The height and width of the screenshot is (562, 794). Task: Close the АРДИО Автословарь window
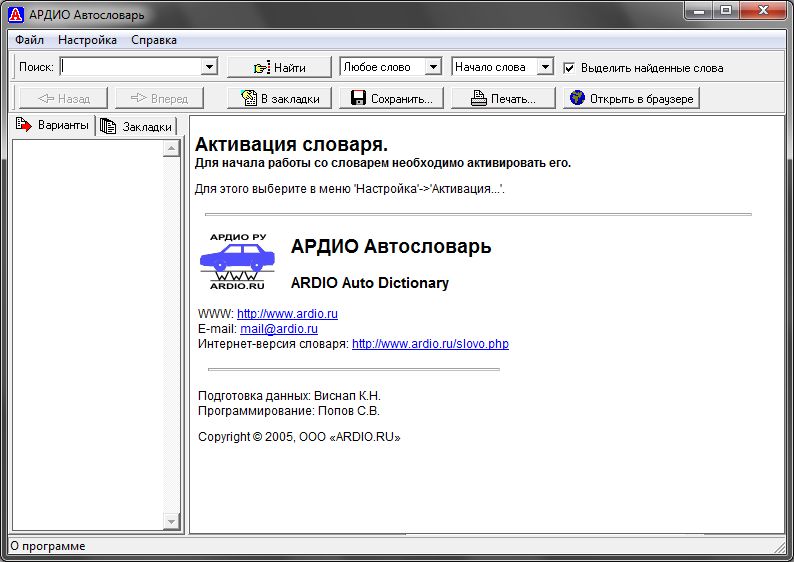click(x=764, y=10)
